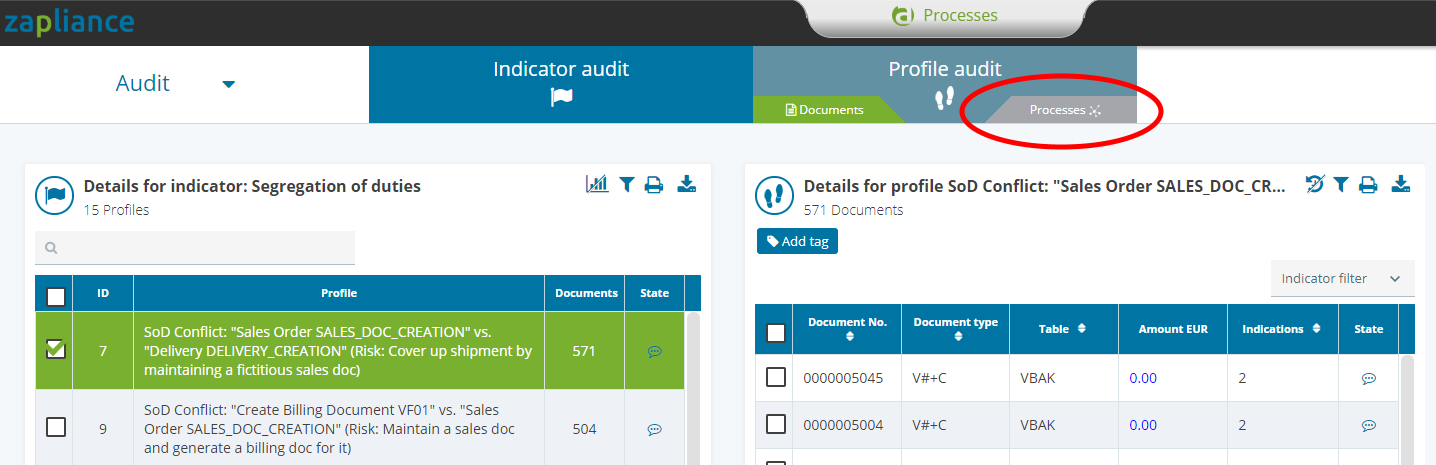Download the profile details documents

(x=1401, y=184)
